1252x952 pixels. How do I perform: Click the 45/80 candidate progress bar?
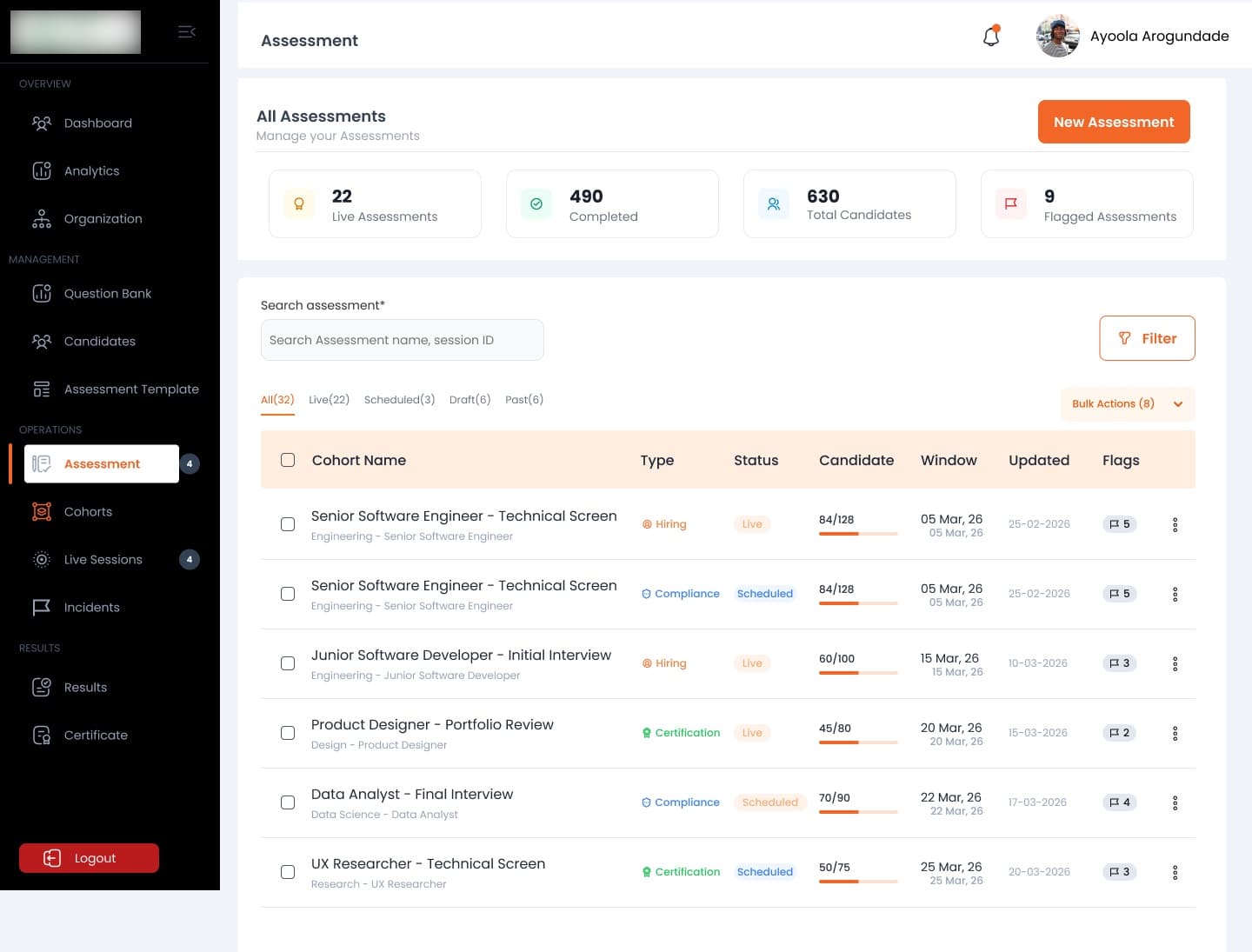858,742
